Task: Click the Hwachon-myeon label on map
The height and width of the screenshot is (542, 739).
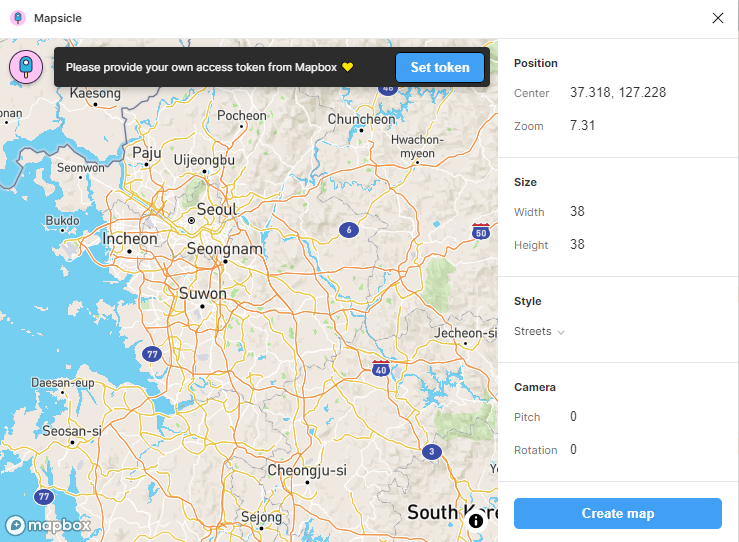Action: pos(417,147)
